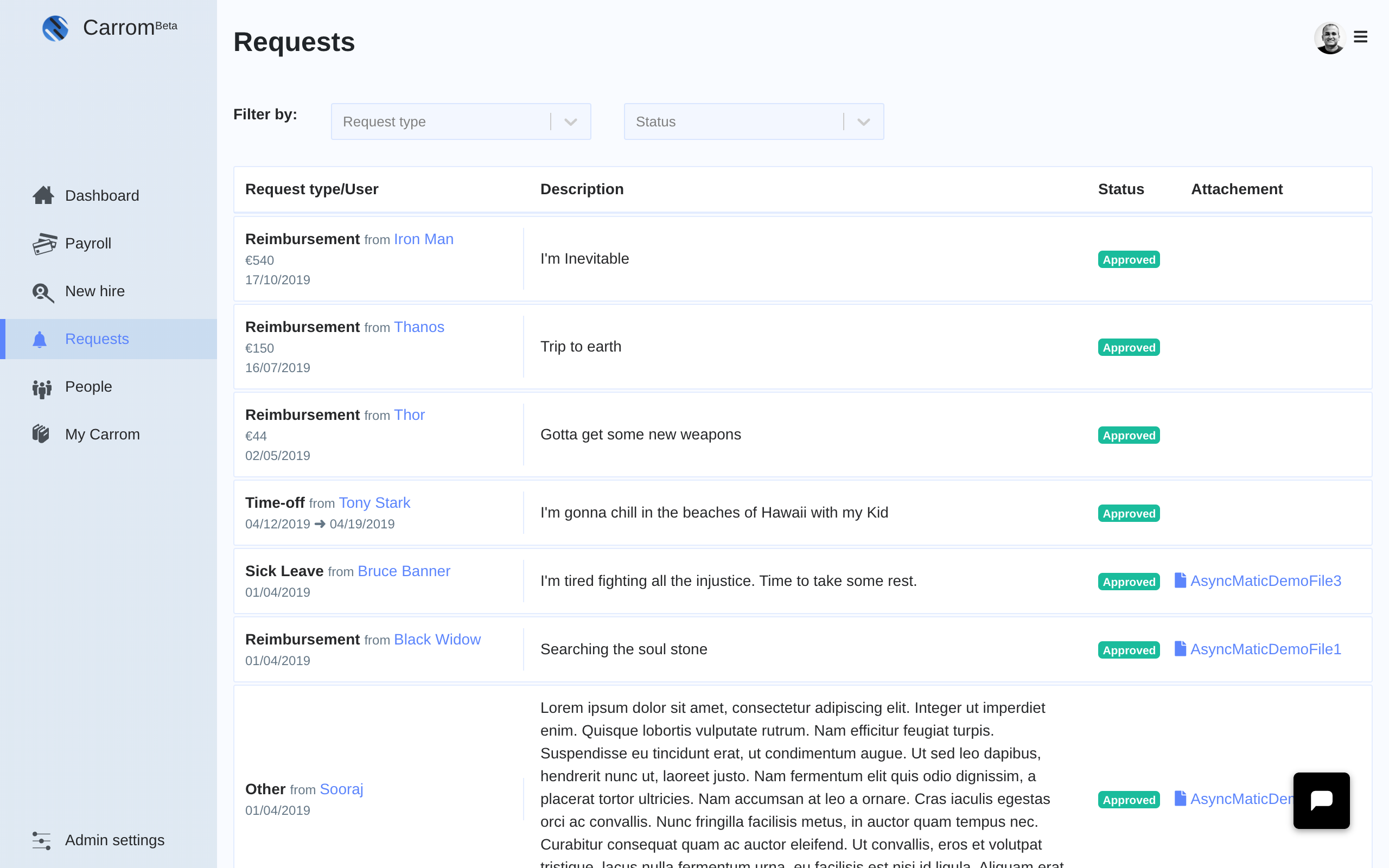The height and width of the screenshot is (868, 1389).
Task: Click the Carrom logo icon
Action: (55, 28)
